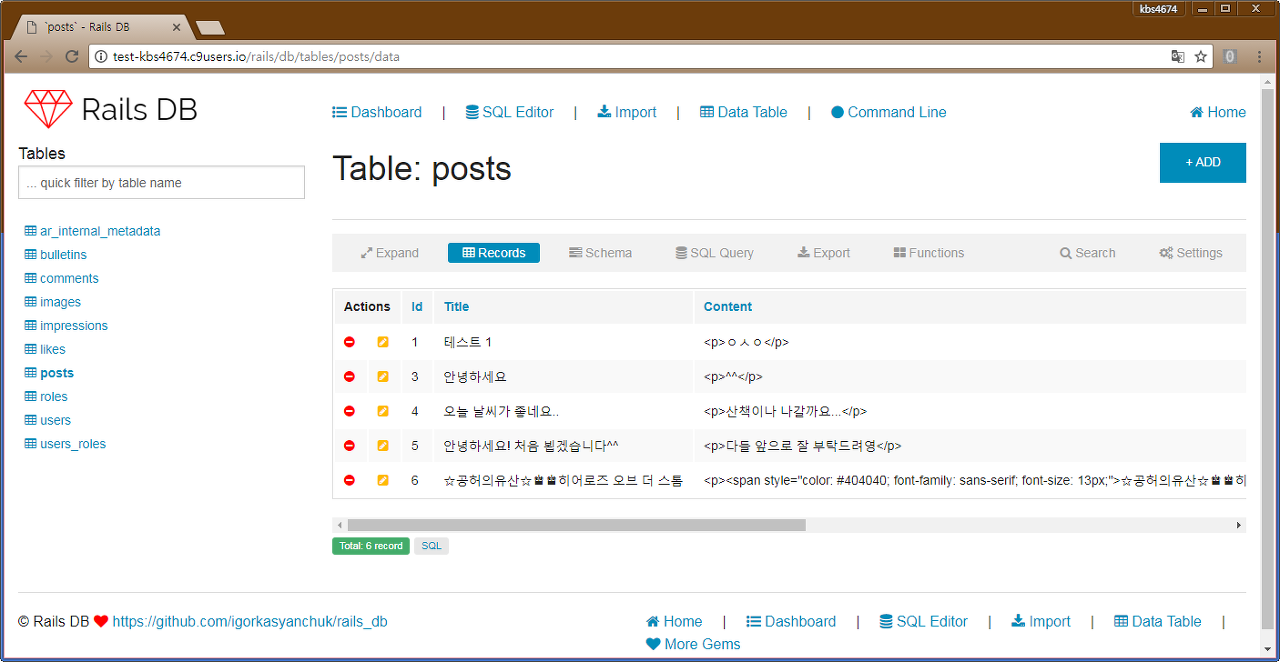Open the SQL Query tab
1280x662 pixels.
[714, 253]
